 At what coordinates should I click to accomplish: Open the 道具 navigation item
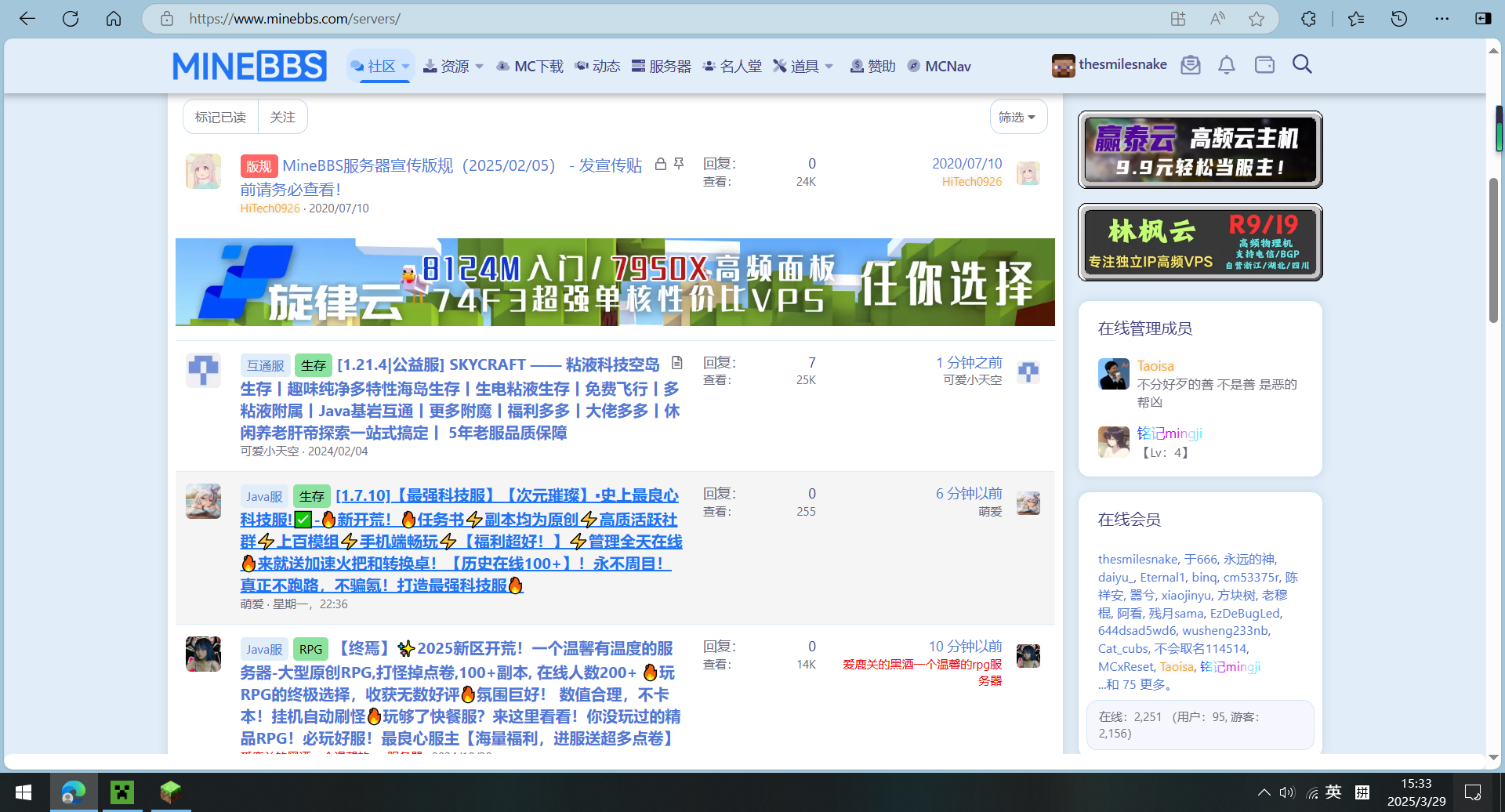tap(796, 67)
